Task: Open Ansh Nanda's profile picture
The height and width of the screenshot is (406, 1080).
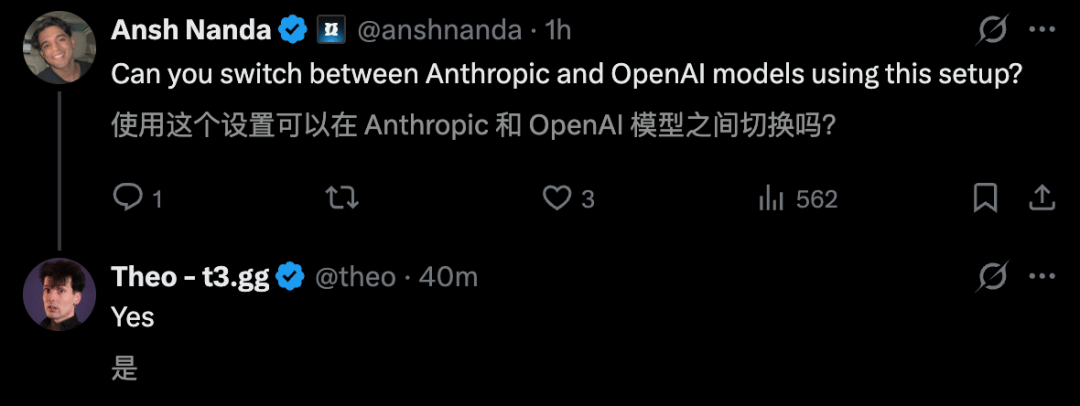Action: (59, 48)
